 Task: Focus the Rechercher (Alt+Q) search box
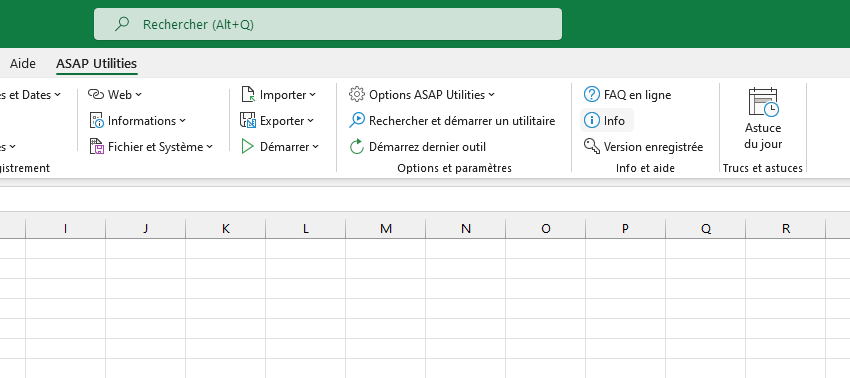(328, 24)
